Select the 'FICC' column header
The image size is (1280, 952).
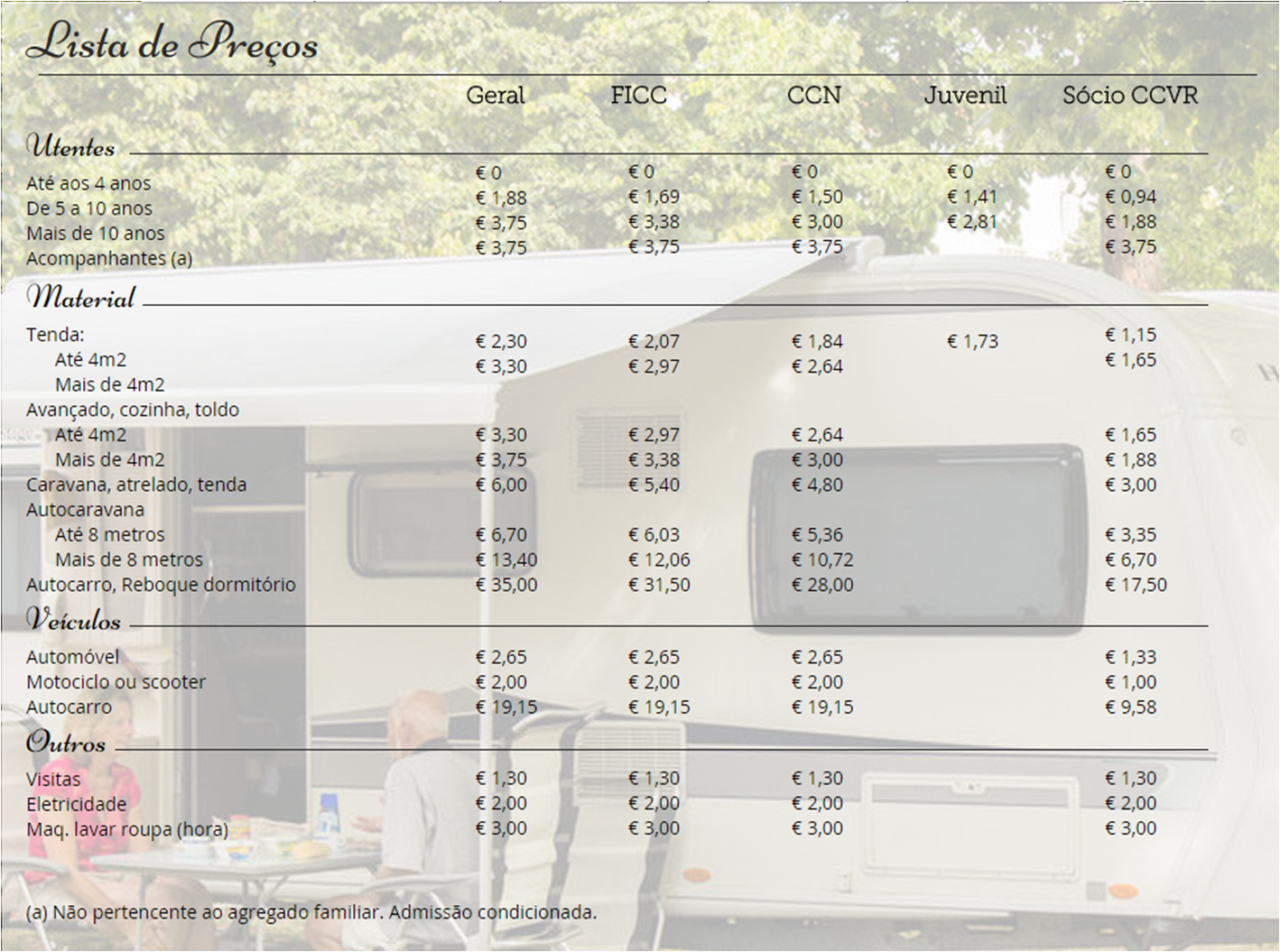point(638,95)
